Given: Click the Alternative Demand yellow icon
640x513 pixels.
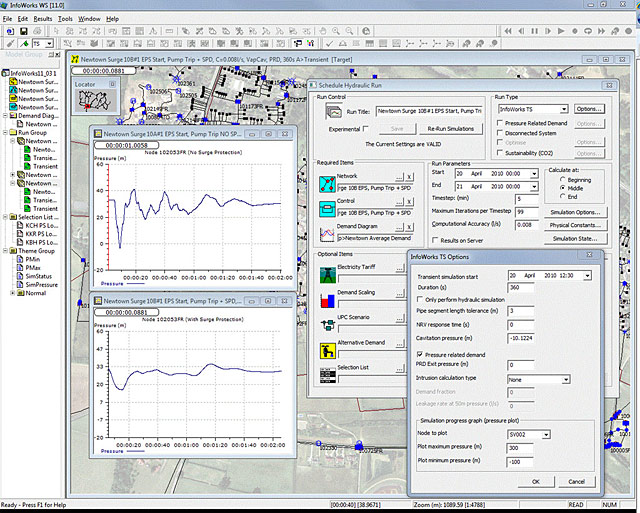Looking at the screenshot, I should pyautogui.click(x=328, y=351).
